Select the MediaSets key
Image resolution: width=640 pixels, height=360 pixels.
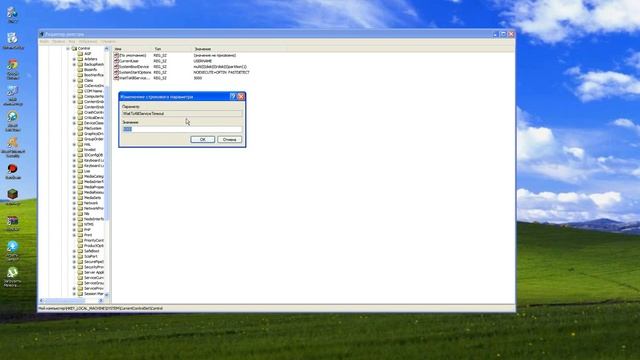tap(92, 198)
